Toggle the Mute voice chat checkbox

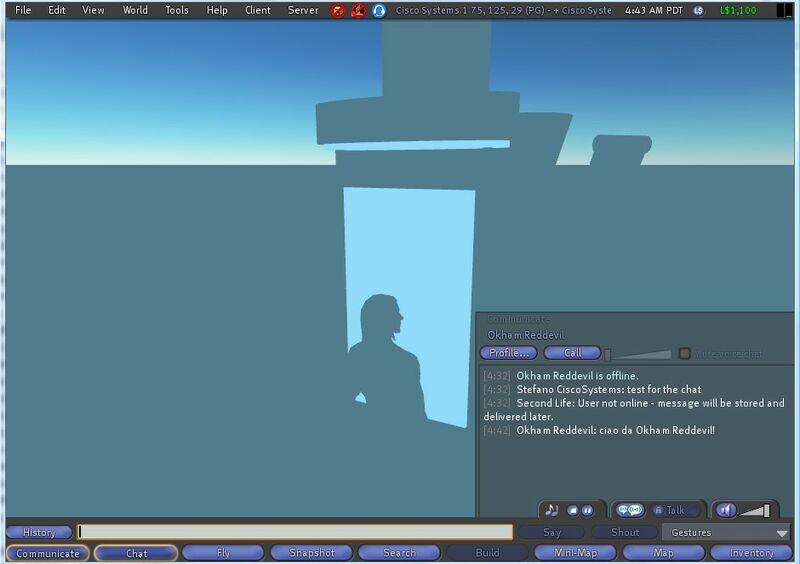[685, 353]
